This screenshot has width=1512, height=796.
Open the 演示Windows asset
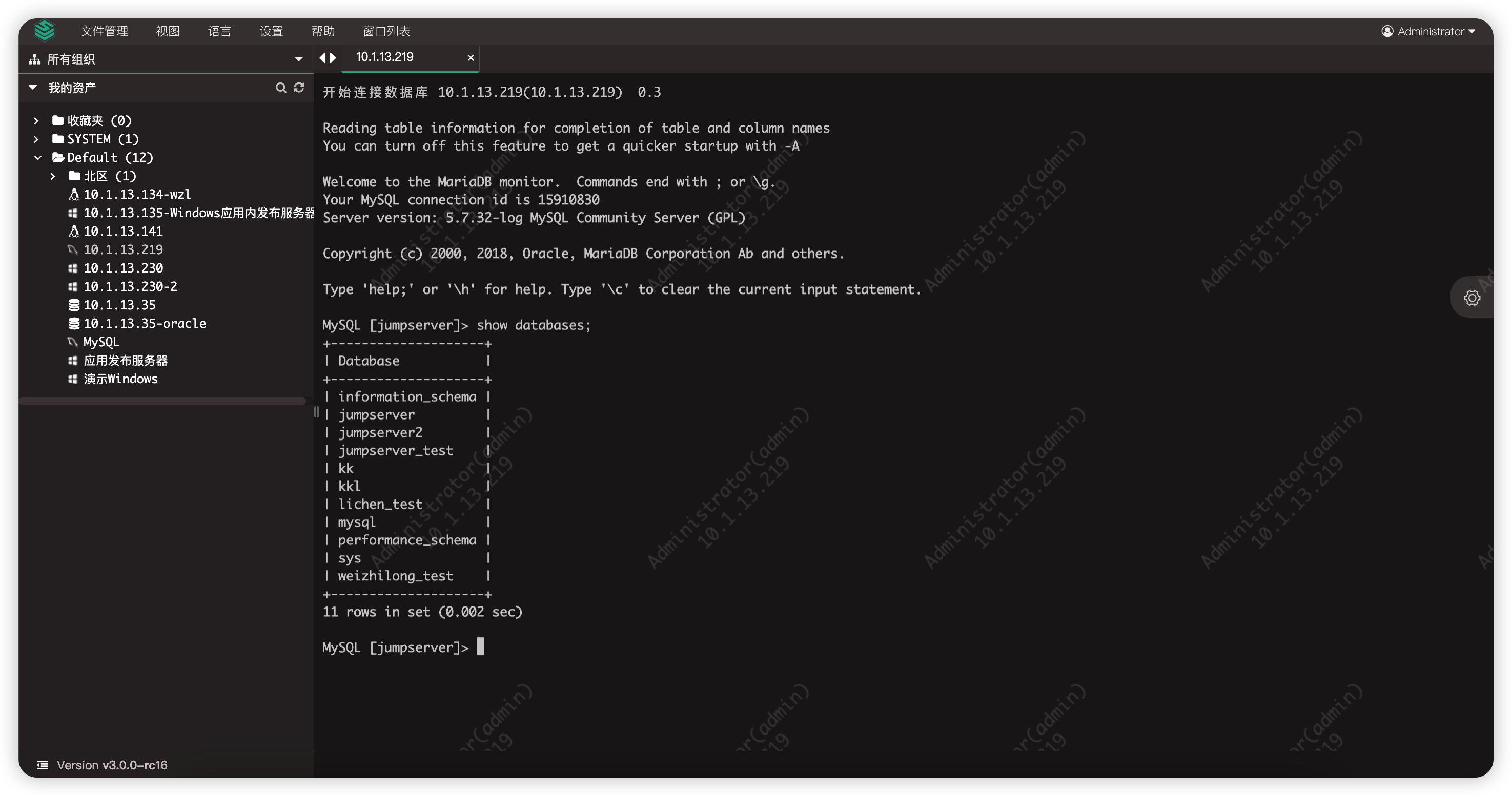[120, 379]
